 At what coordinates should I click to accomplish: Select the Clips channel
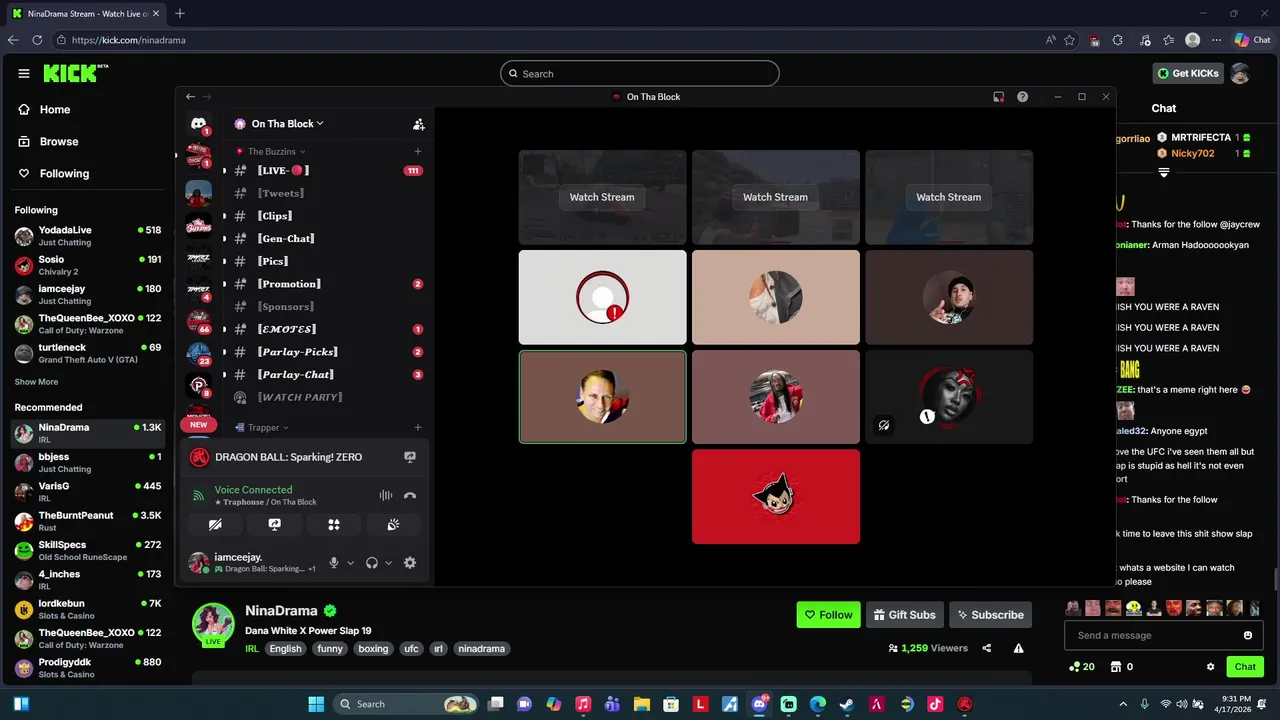tap(328, 216)
